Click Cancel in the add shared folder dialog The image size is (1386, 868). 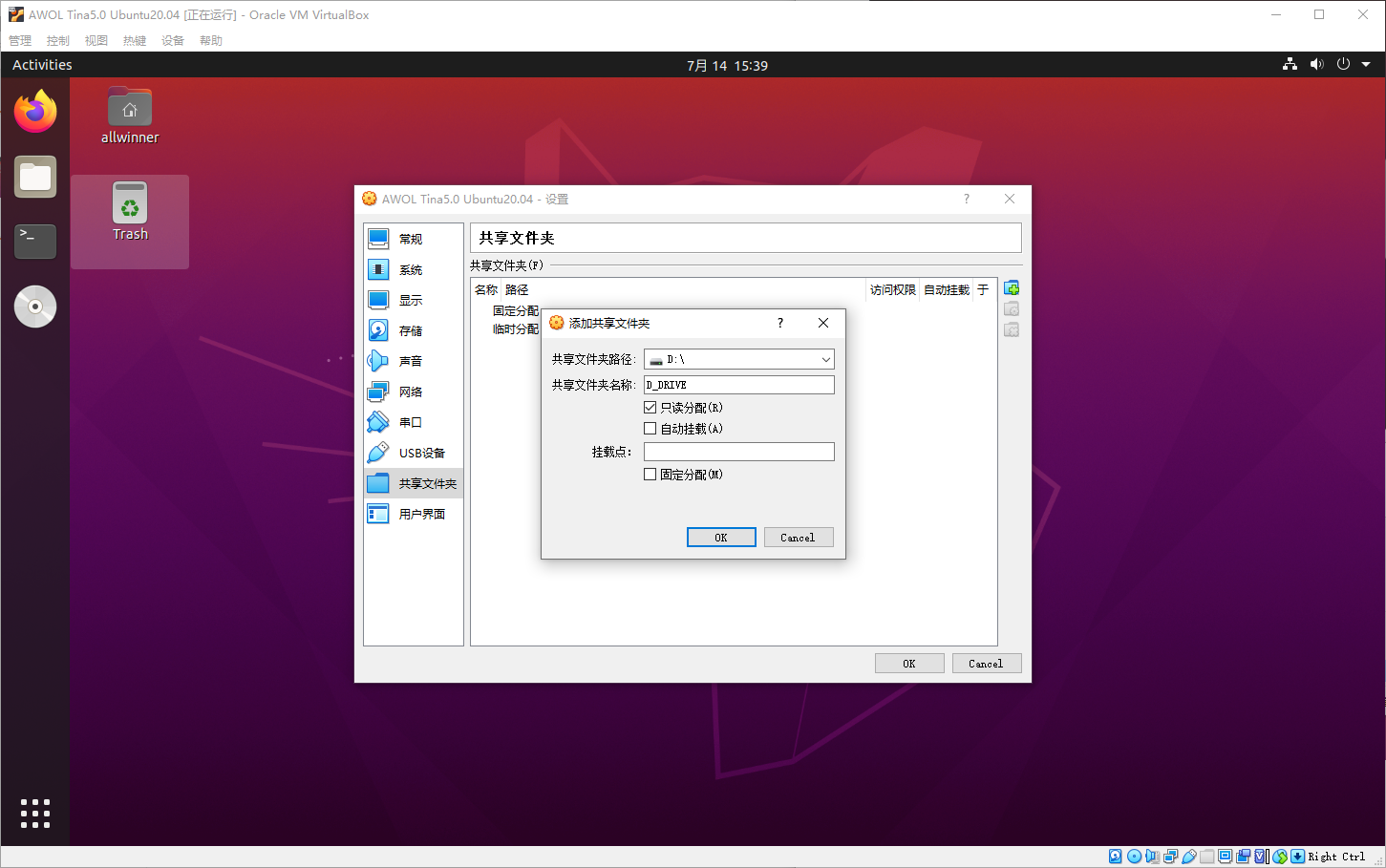coord(798,538)
